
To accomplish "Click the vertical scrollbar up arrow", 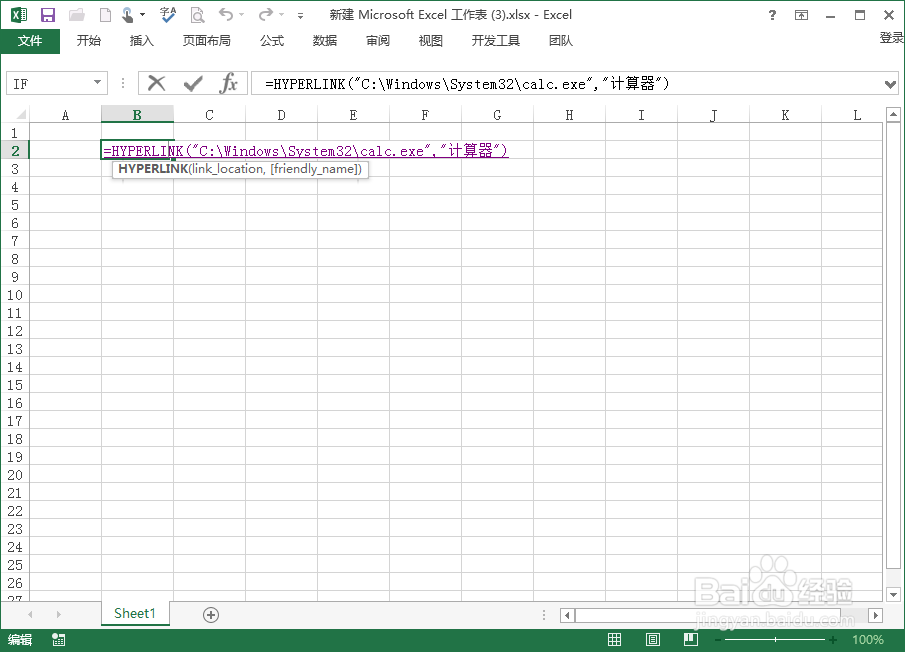I will (893, 115).
